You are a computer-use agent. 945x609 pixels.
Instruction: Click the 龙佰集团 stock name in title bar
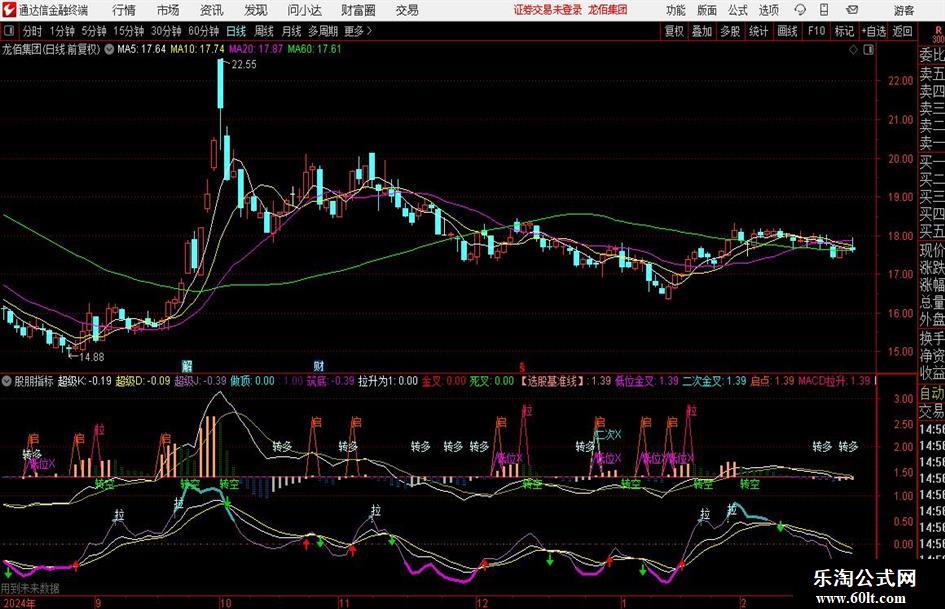tap(608, 10)
